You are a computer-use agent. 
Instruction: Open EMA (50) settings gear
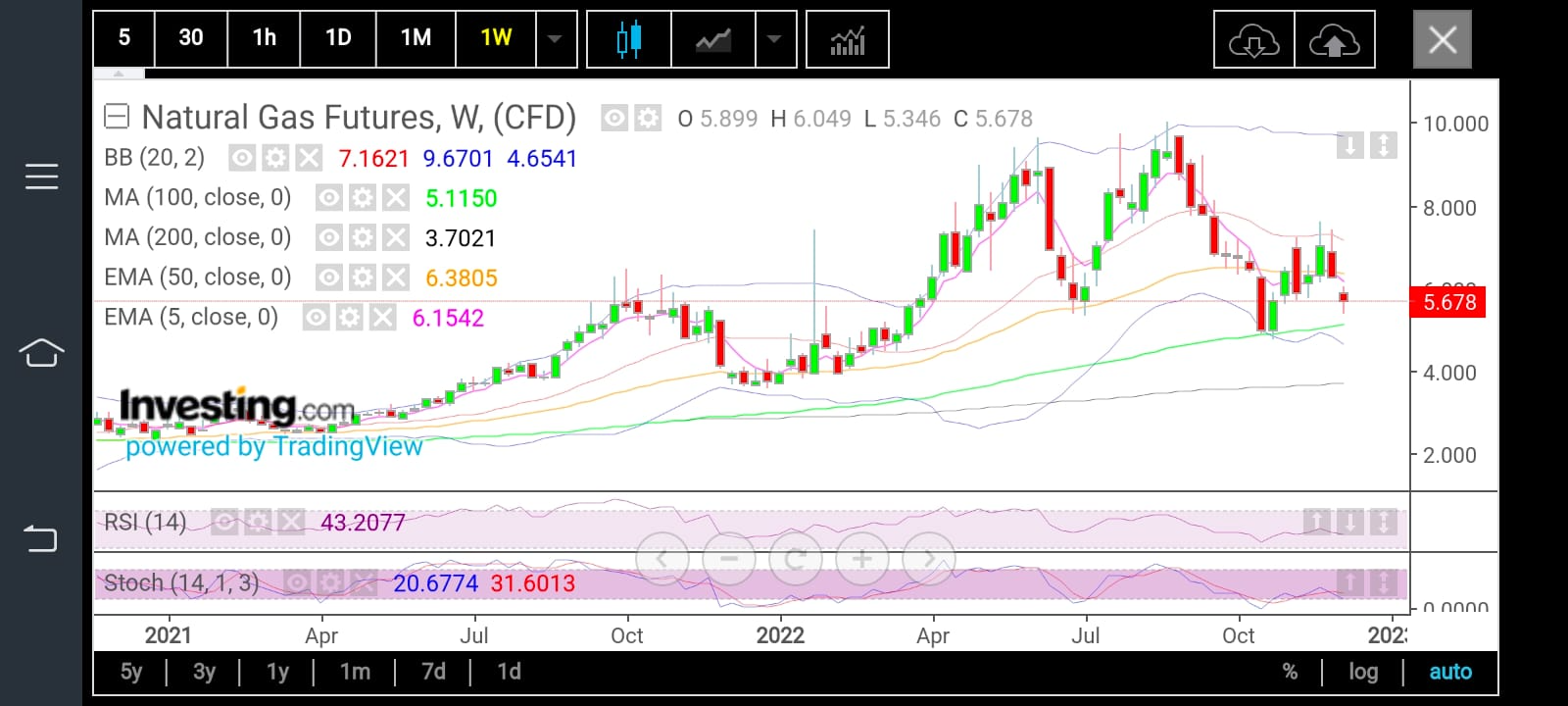click(x=363, y=277)
